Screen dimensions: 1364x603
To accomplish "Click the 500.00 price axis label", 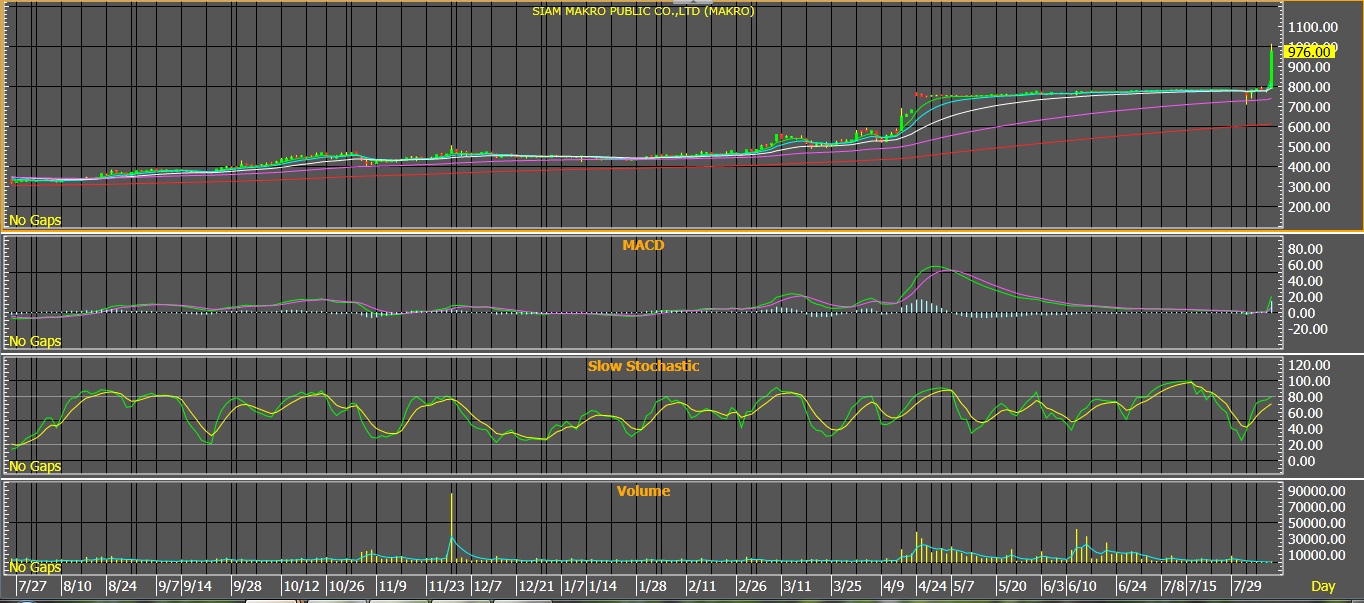I will pos(1311,147).
